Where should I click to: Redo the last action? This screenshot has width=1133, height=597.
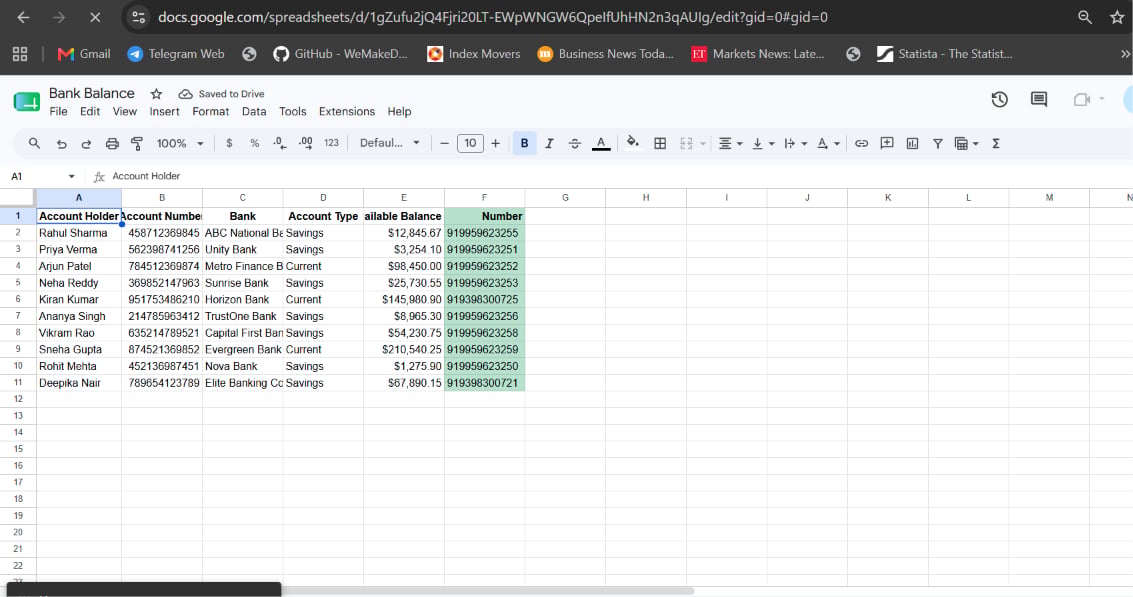click(86, 144)
